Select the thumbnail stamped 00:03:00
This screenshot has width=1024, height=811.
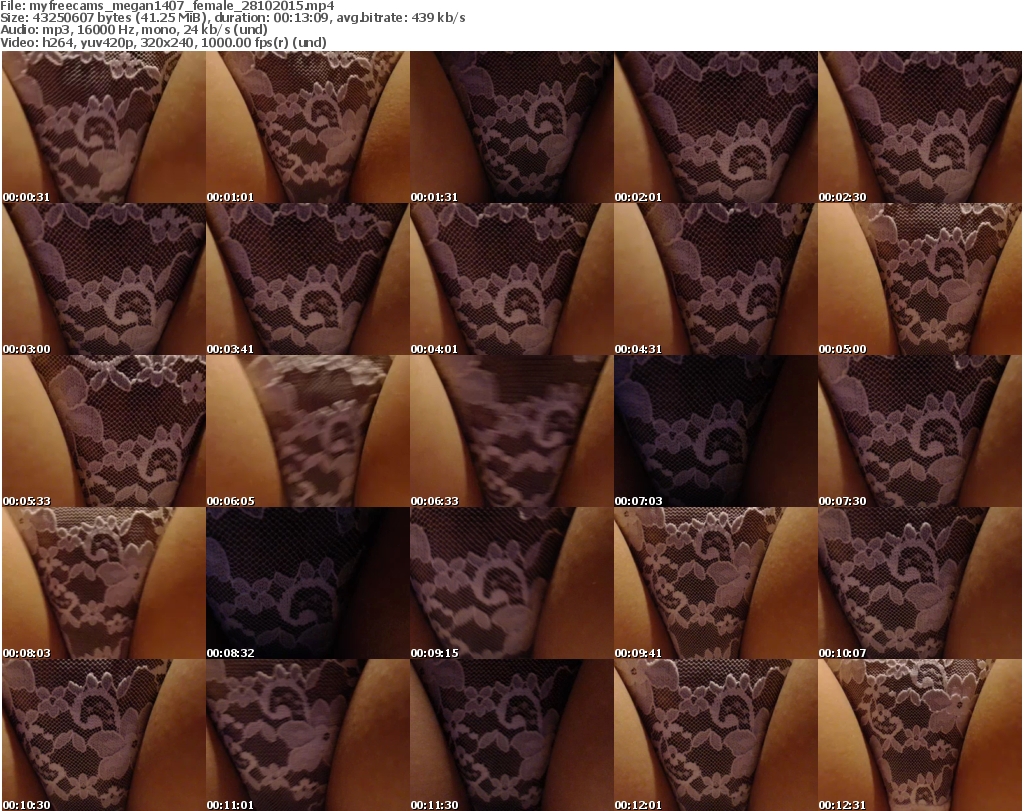click(104, 279)
